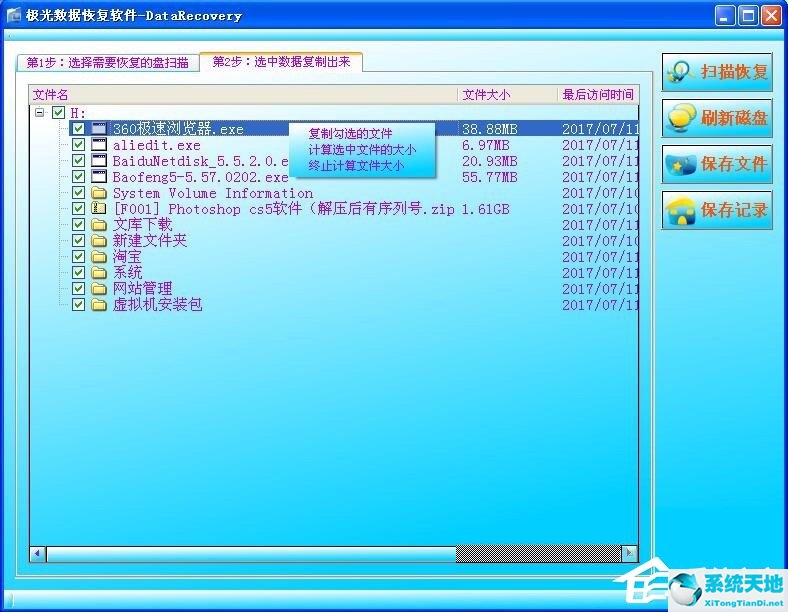Uncheck the aliedit.exe checkbox
Image resolution: width=788 pixels, height=612 pixels.
tap(78, 145)
